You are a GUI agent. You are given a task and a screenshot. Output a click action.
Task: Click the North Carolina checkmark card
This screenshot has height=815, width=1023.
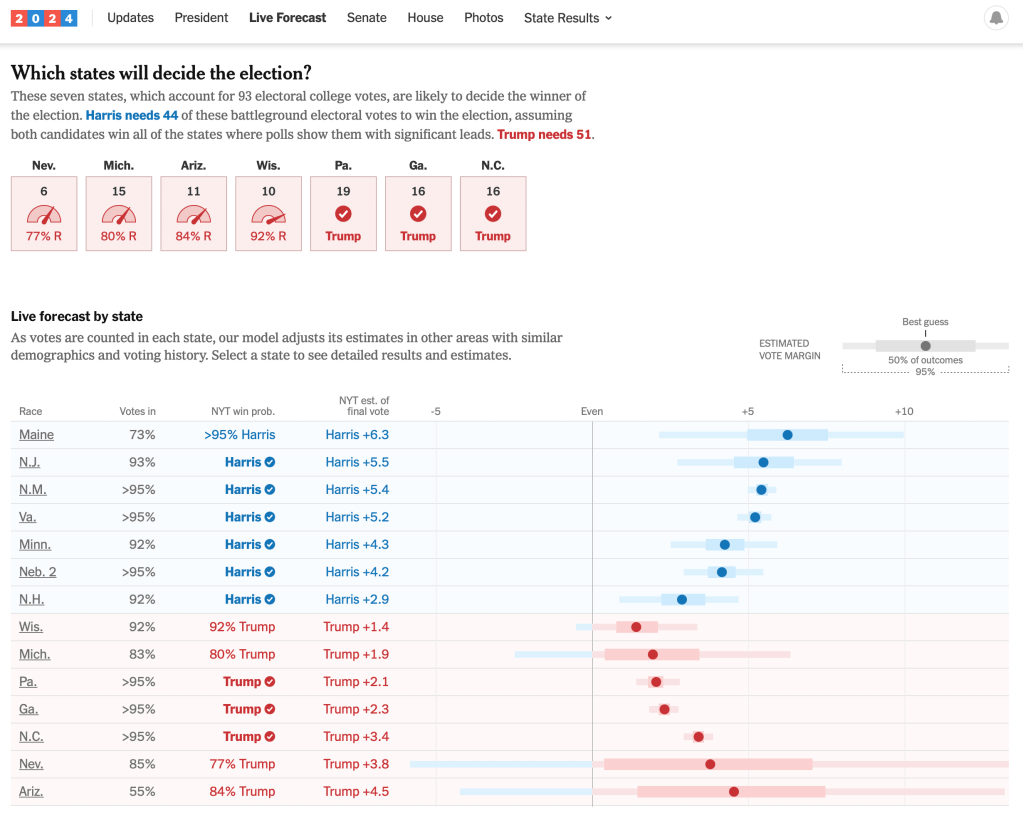coord(493,214)
